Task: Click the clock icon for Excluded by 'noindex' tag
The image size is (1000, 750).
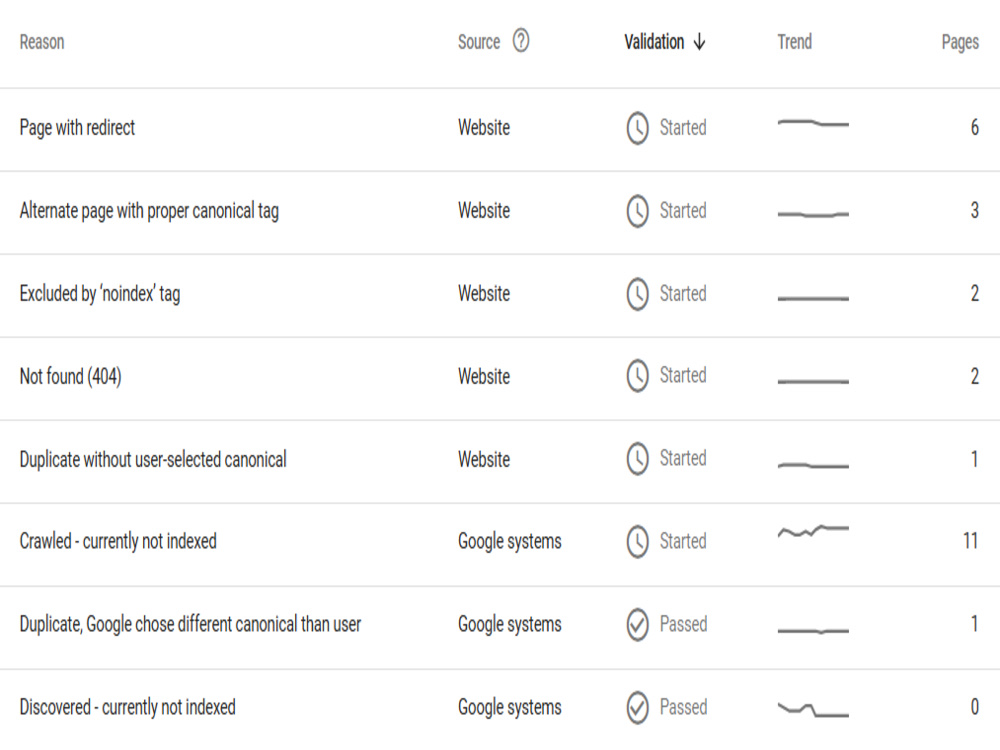Action: 637,293
